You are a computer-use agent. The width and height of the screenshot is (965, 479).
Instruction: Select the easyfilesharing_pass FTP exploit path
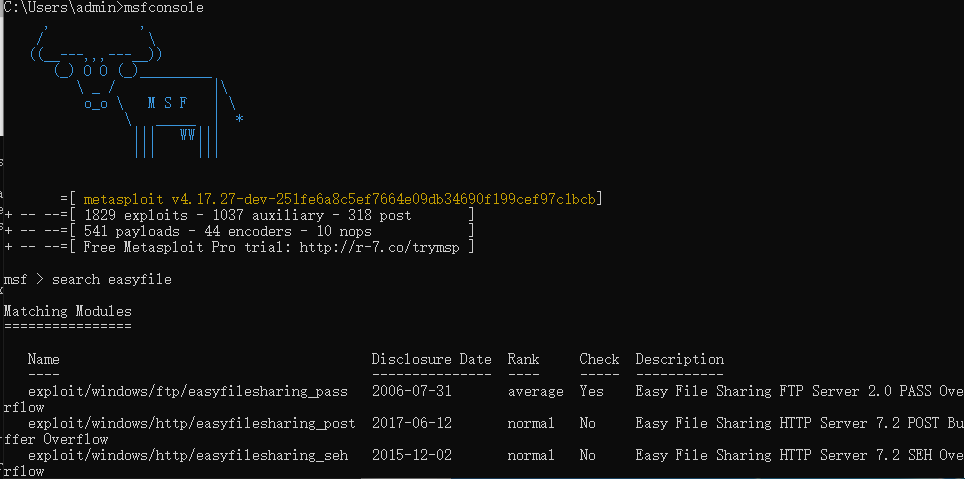point(188,391)
